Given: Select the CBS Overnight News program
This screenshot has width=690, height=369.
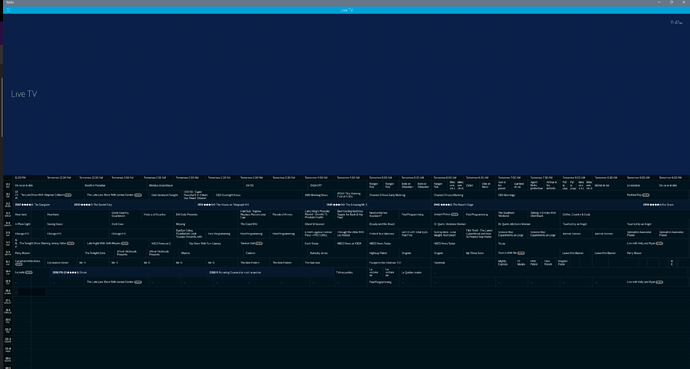Looking at the screenshot, I should tap(228, 195).
